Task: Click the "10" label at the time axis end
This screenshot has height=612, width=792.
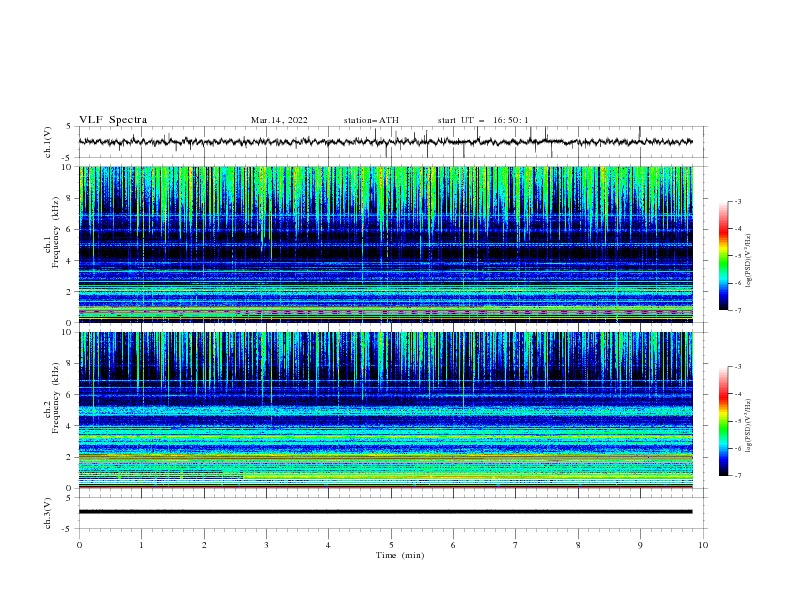Action: (x=703, y=545)
